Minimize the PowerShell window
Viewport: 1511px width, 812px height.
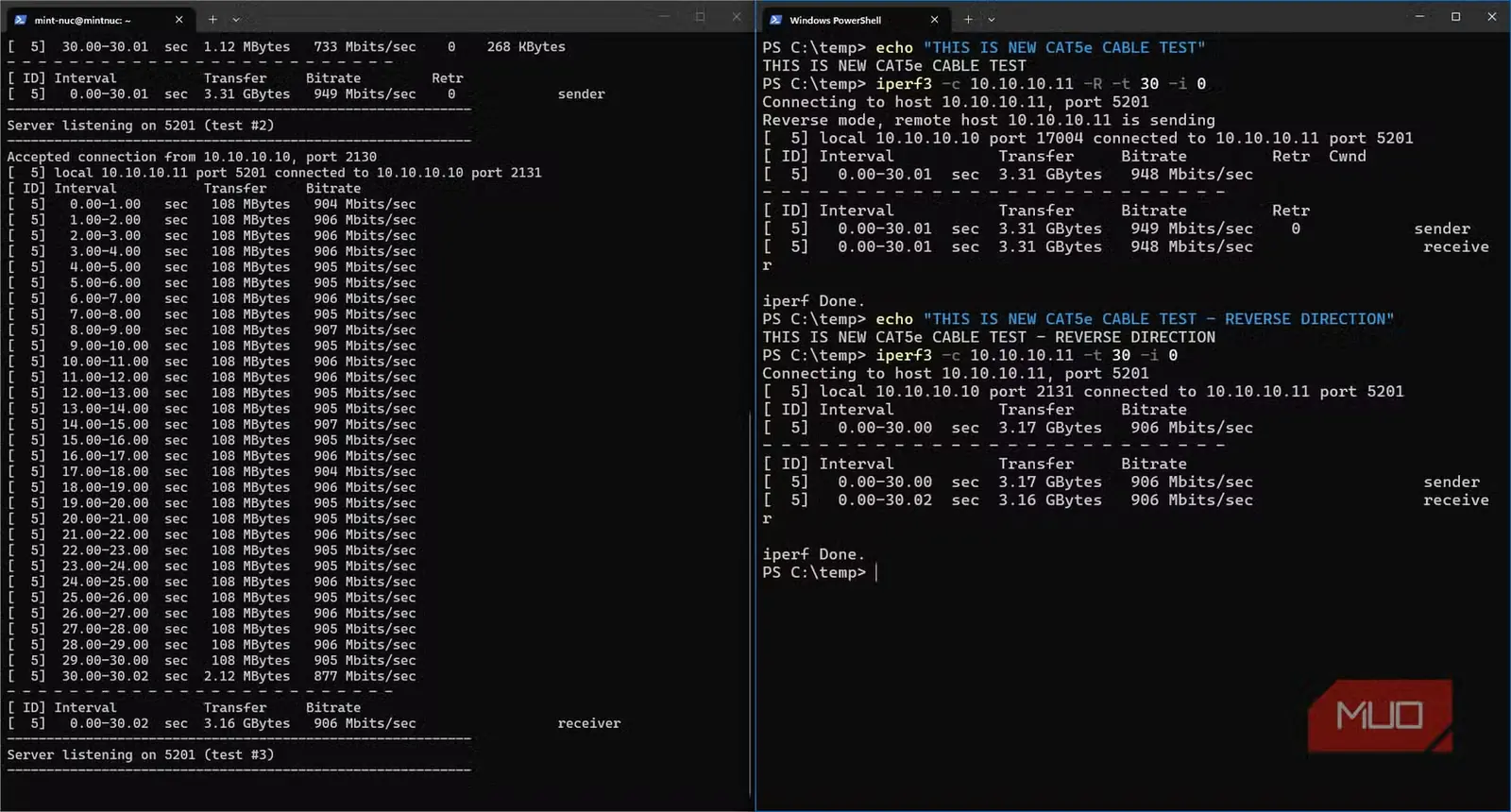(1419, 16)
